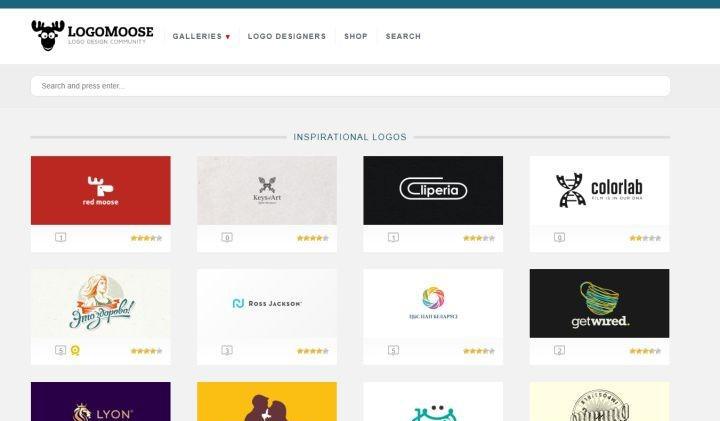This screenshot has width=720, height=421.
Task: Open the red moose logo thumbnail
Action: (101, 191)
